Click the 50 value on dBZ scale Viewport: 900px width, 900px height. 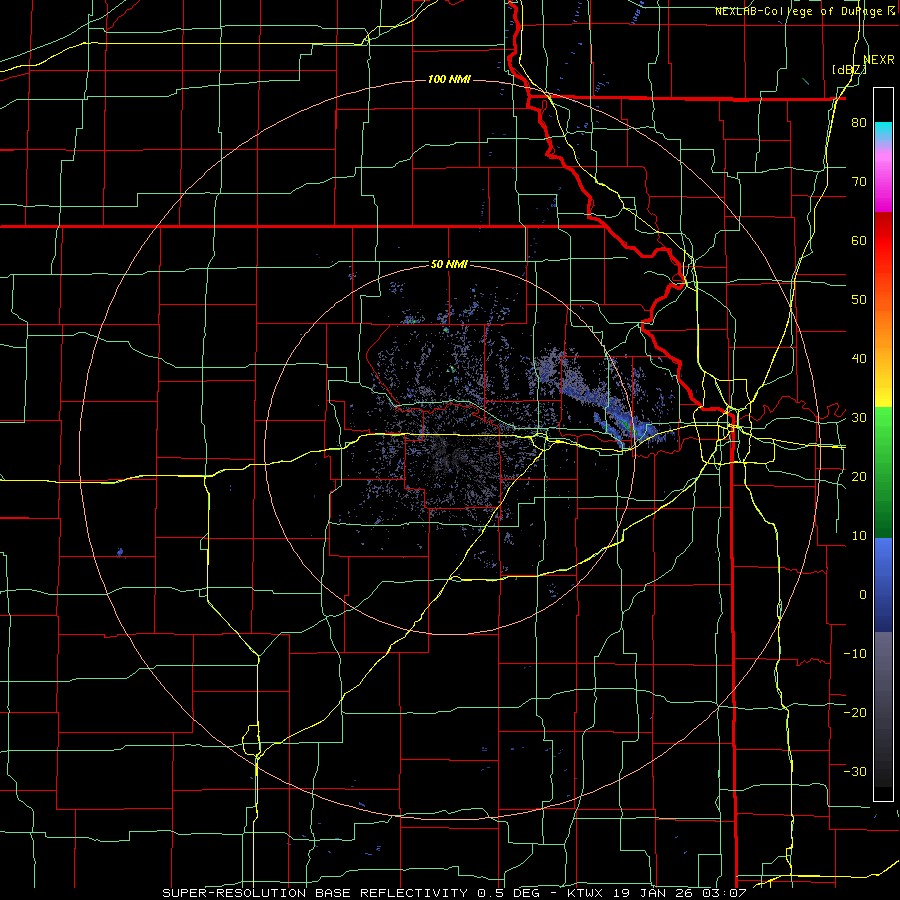click(x=859, y=300)
